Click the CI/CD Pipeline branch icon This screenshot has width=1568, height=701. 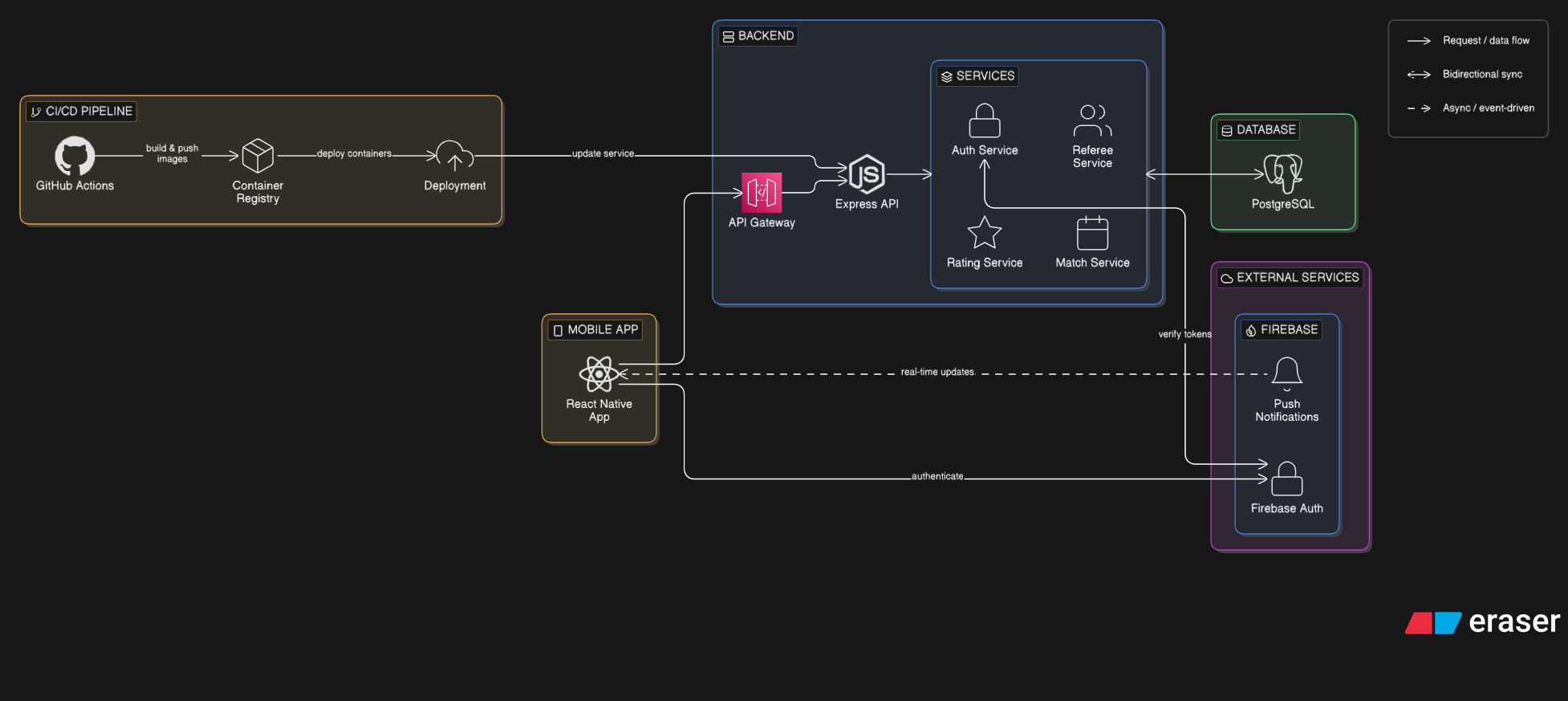tap(35, 112)
